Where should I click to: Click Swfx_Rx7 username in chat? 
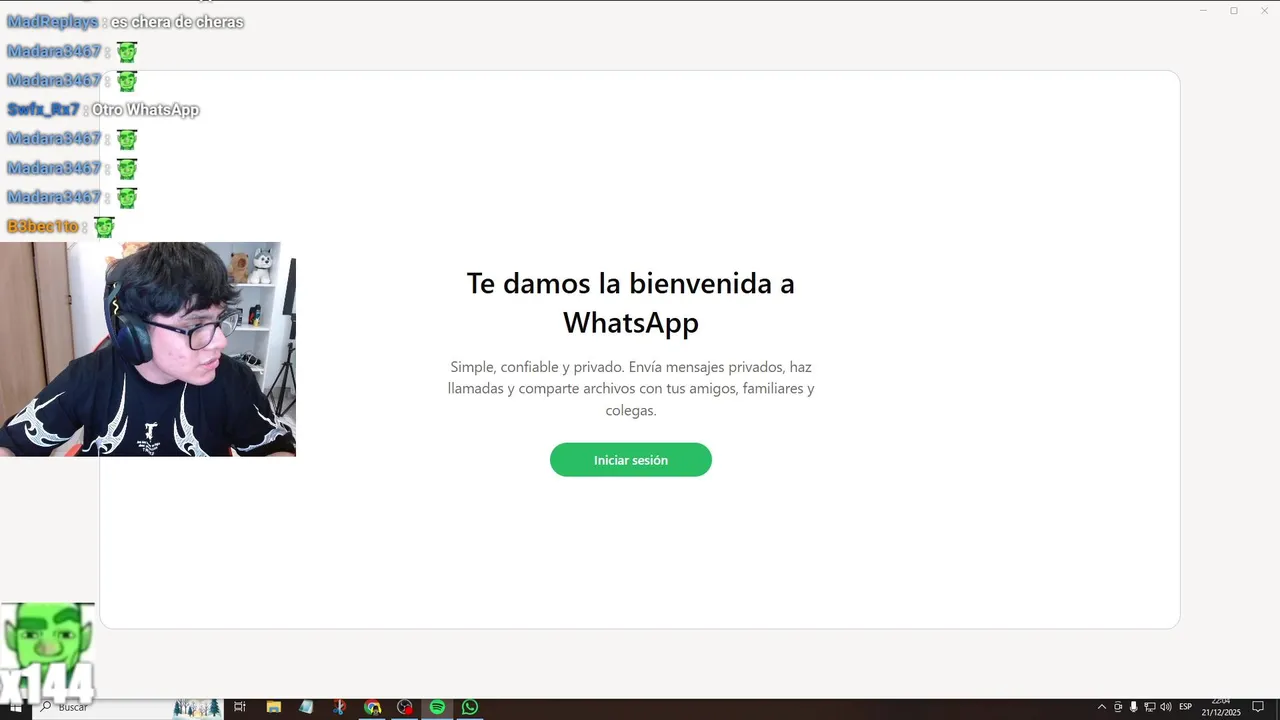pos(43,110)
